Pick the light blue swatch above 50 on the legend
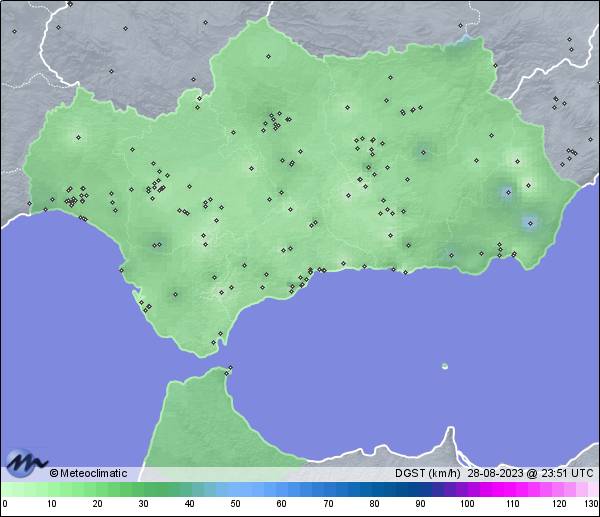 click(x=233, y=489)
